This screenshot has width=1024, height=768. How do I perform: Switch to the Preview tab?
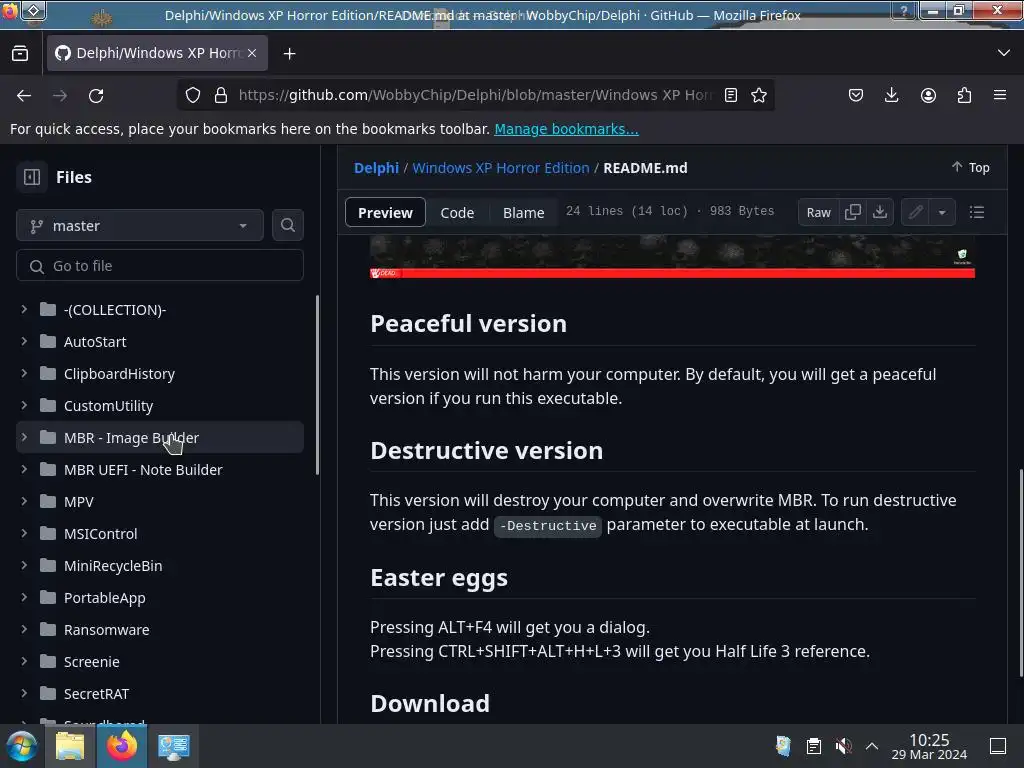(x=385, y=212)
